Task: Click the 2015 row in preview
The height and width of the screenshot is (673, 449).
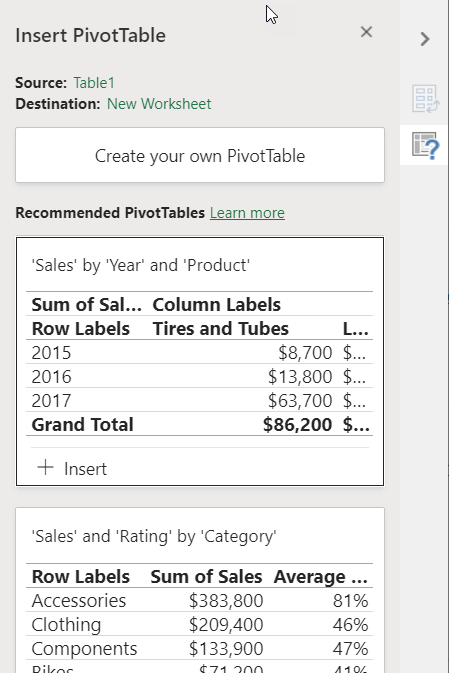Action: pos(200,352)
